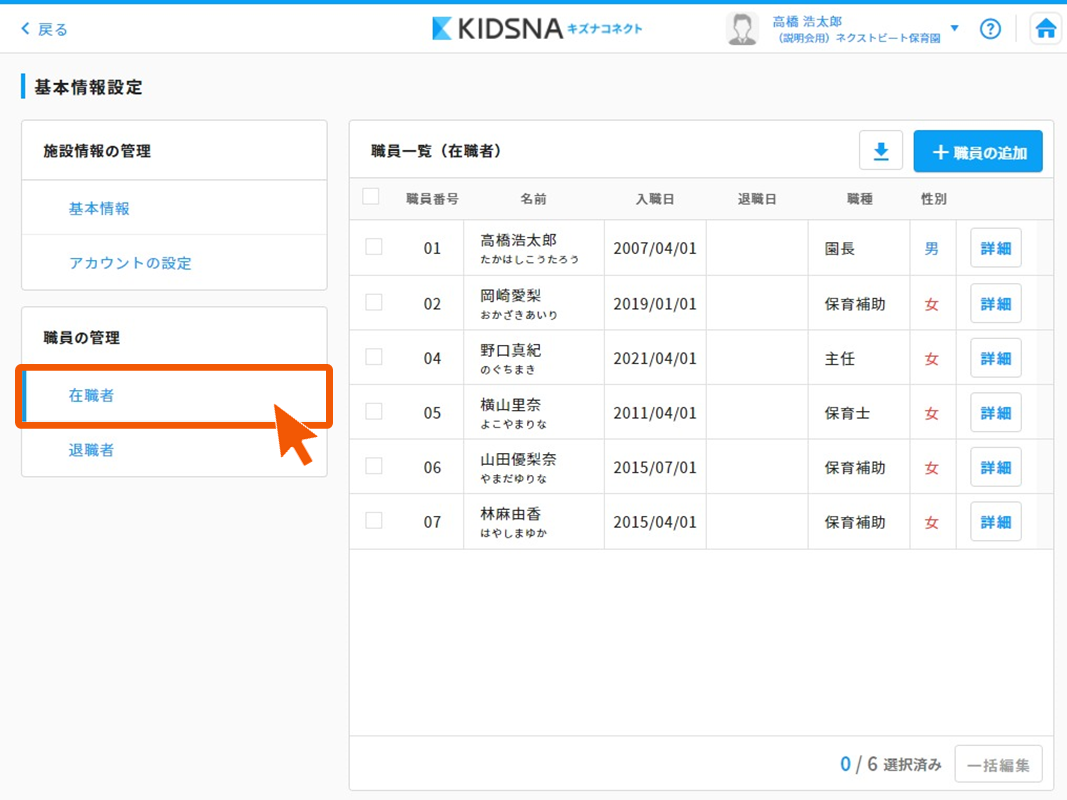This screenshot has width=1067, height=800.
Task: Click the home icon in header
Action: 1046,29
